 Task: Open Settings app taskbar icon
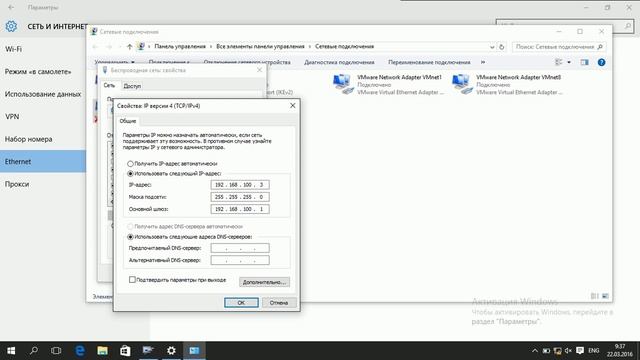(x=171, y=351)
